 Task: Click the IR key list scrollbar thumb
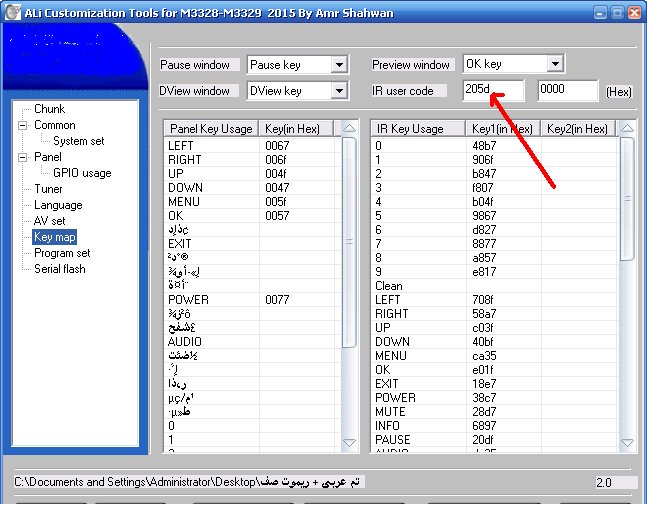tap(627, 199)
